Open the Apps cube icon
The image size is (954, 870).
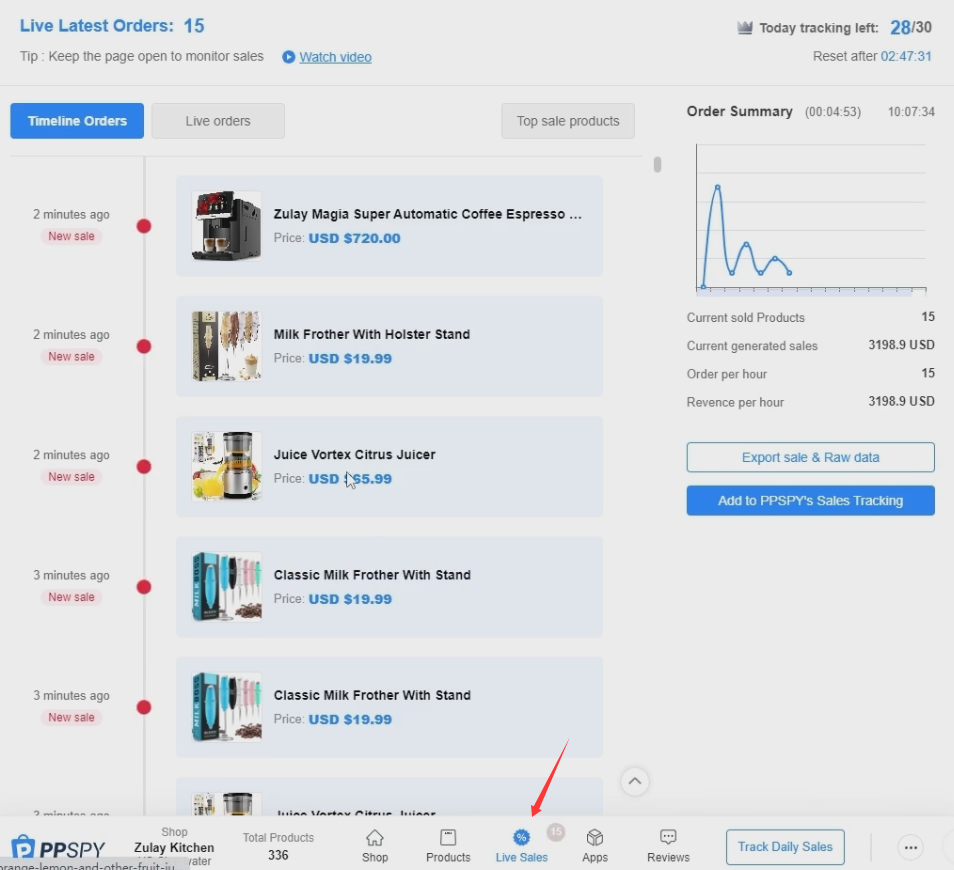click(x=595, y=837)
